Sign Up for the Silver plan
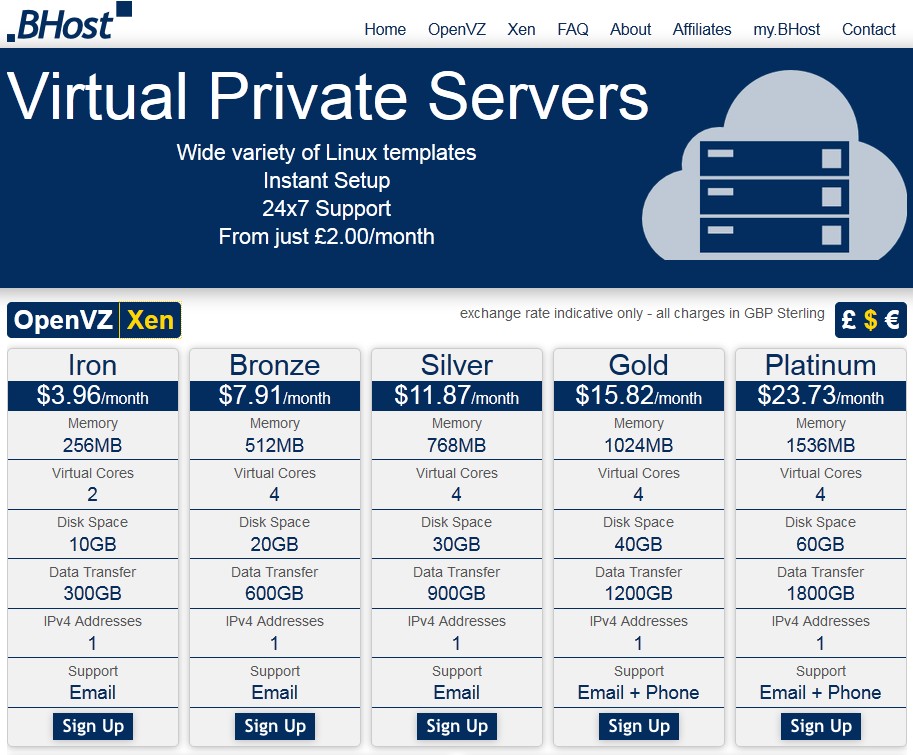The image size is (913, 755). (457, 726)
